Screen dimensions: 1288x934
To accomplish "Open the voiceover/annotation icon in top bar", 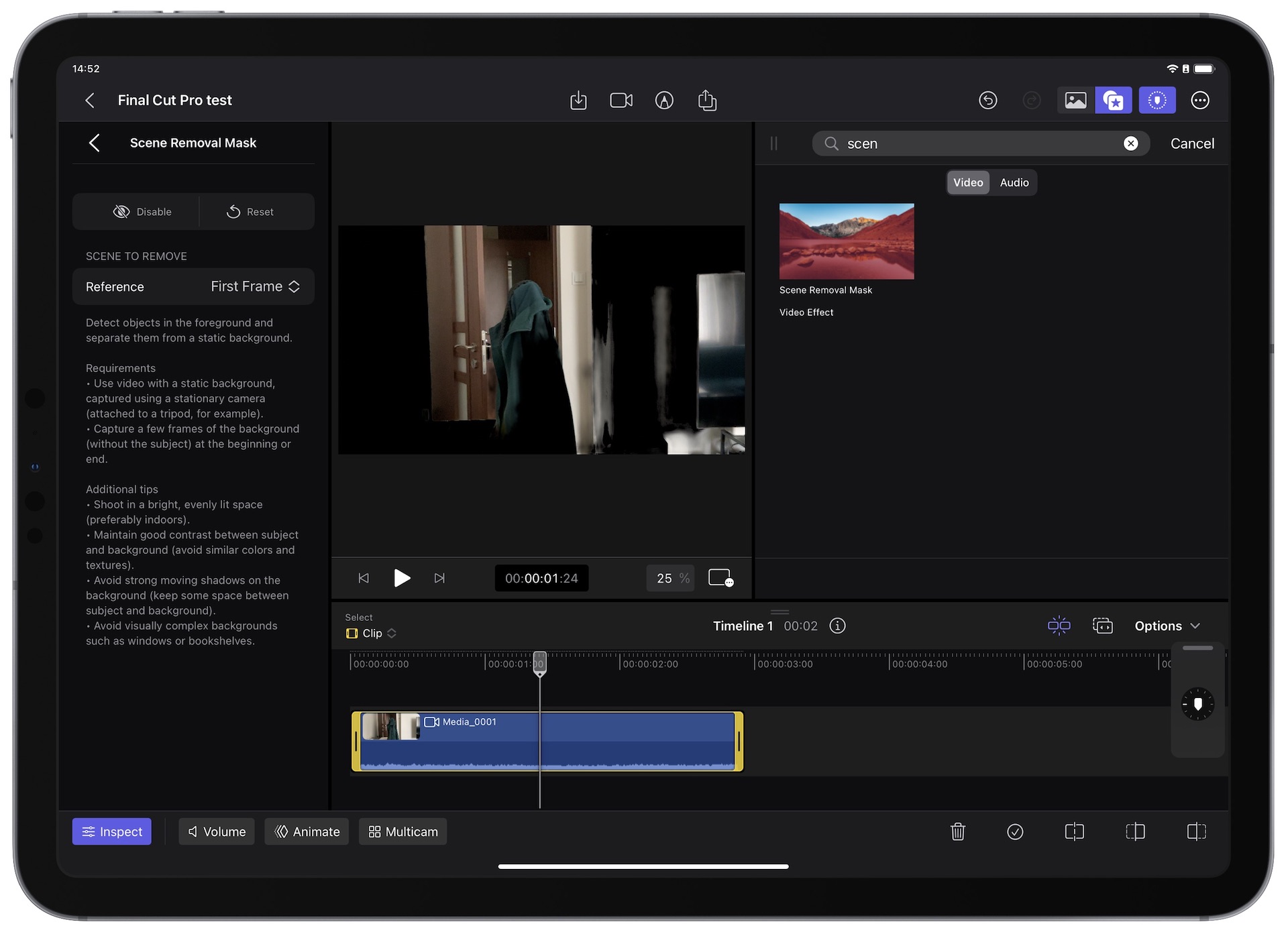I will [x=664, y=101].
